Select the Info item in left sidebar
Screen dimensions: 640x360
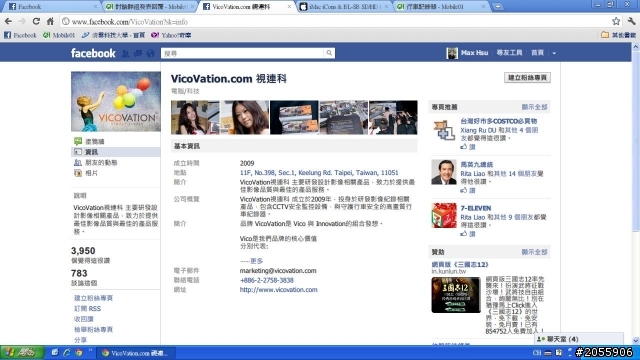tap(115, 152)
